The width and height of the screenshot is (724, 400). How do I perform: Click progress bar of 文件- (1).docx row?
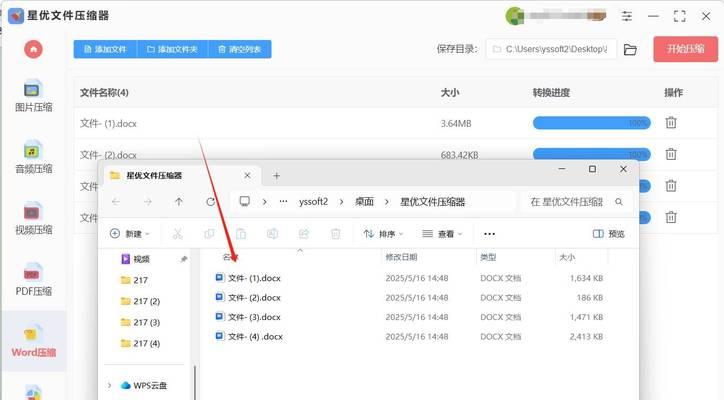[591, 123]
